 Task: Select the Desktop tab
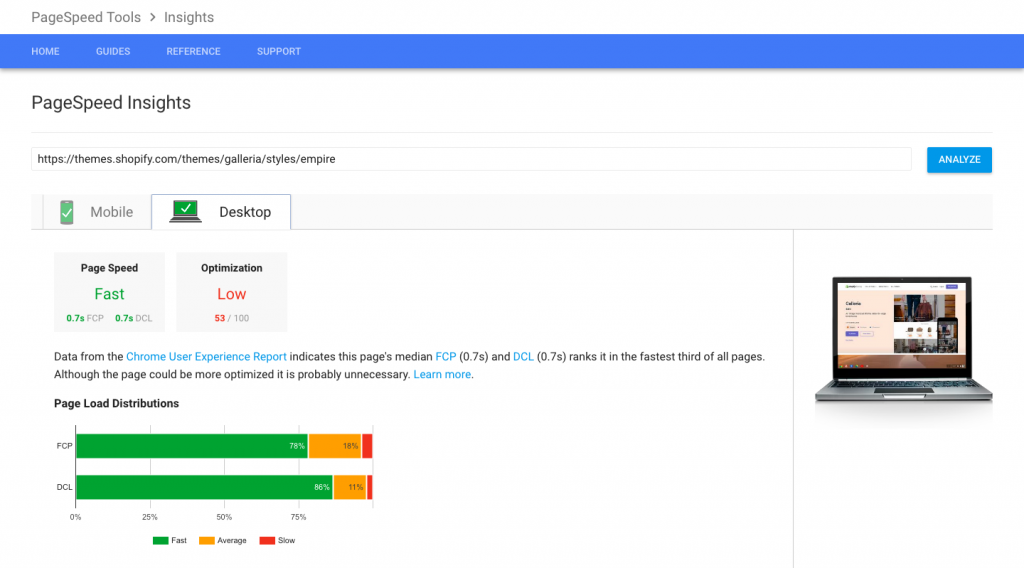[221, 212]
